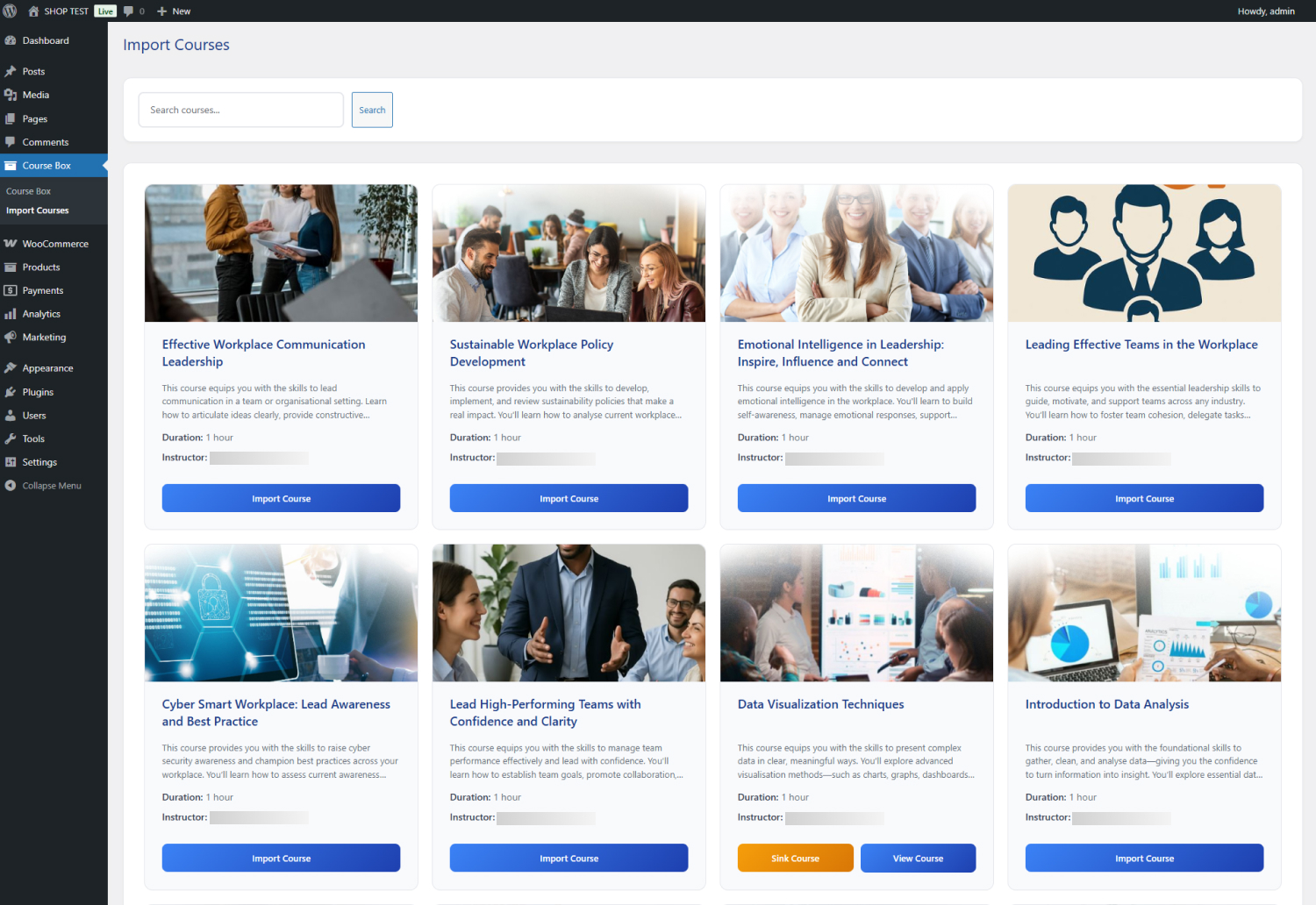Open the comments bubble icon in admin bar
This screenshot has height=905, width=1316.
click(x=129, y=11)
